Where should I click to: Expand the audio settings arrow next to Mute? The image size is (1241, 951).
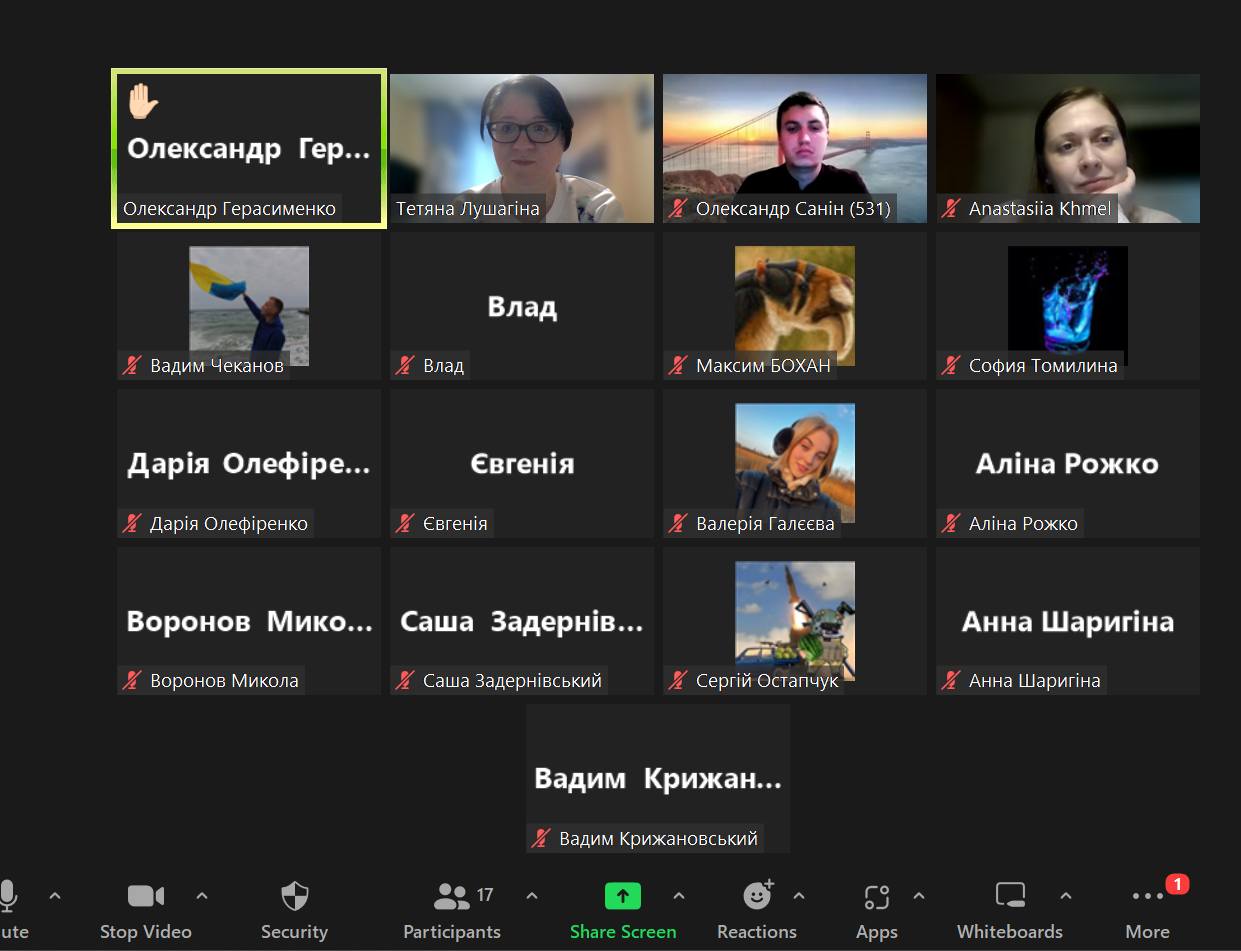tap(55, 896)
